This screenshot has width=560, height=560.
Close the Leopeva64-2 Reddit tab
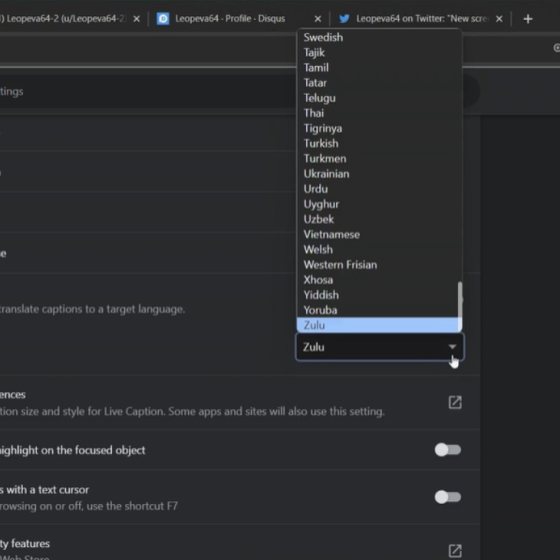136,19
